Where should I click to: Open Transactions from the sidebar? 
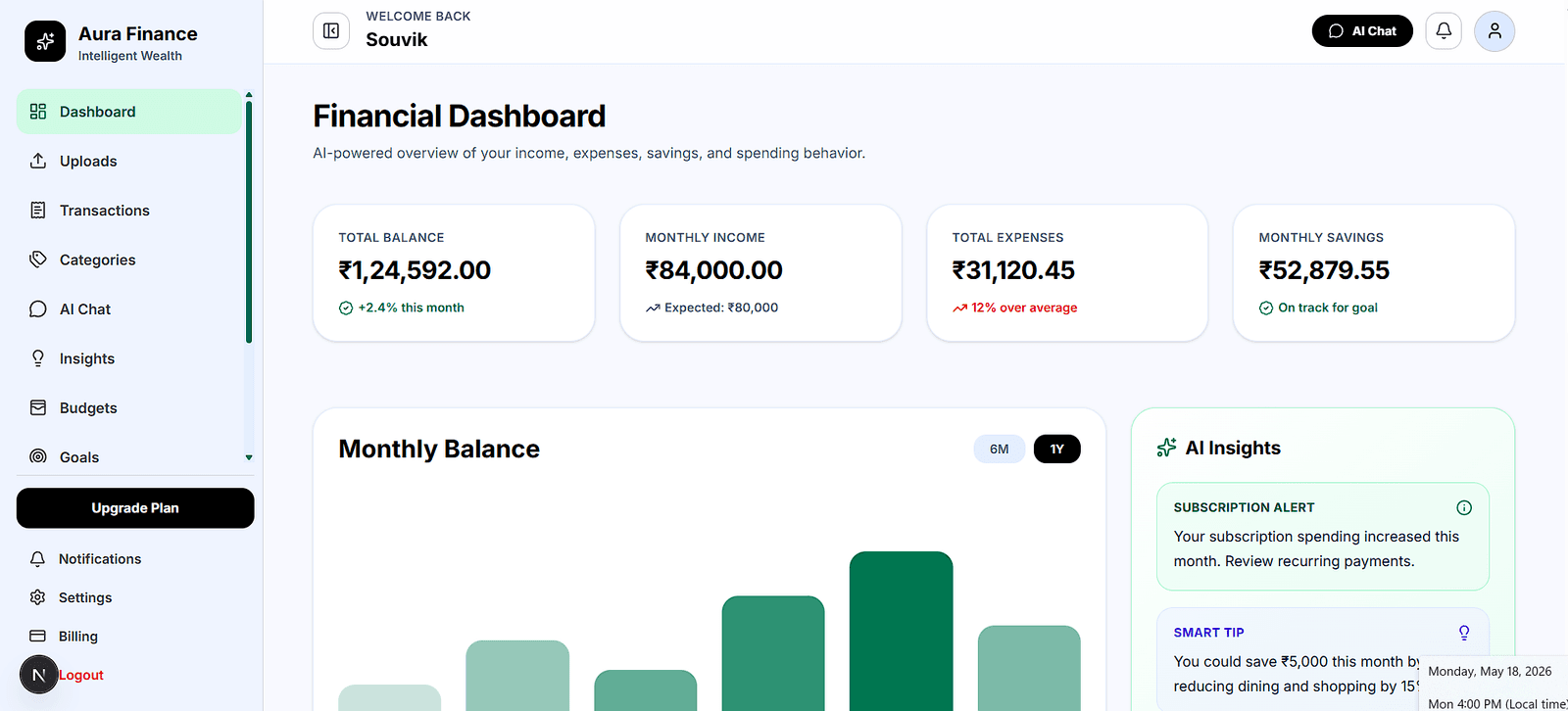point(129,211)
